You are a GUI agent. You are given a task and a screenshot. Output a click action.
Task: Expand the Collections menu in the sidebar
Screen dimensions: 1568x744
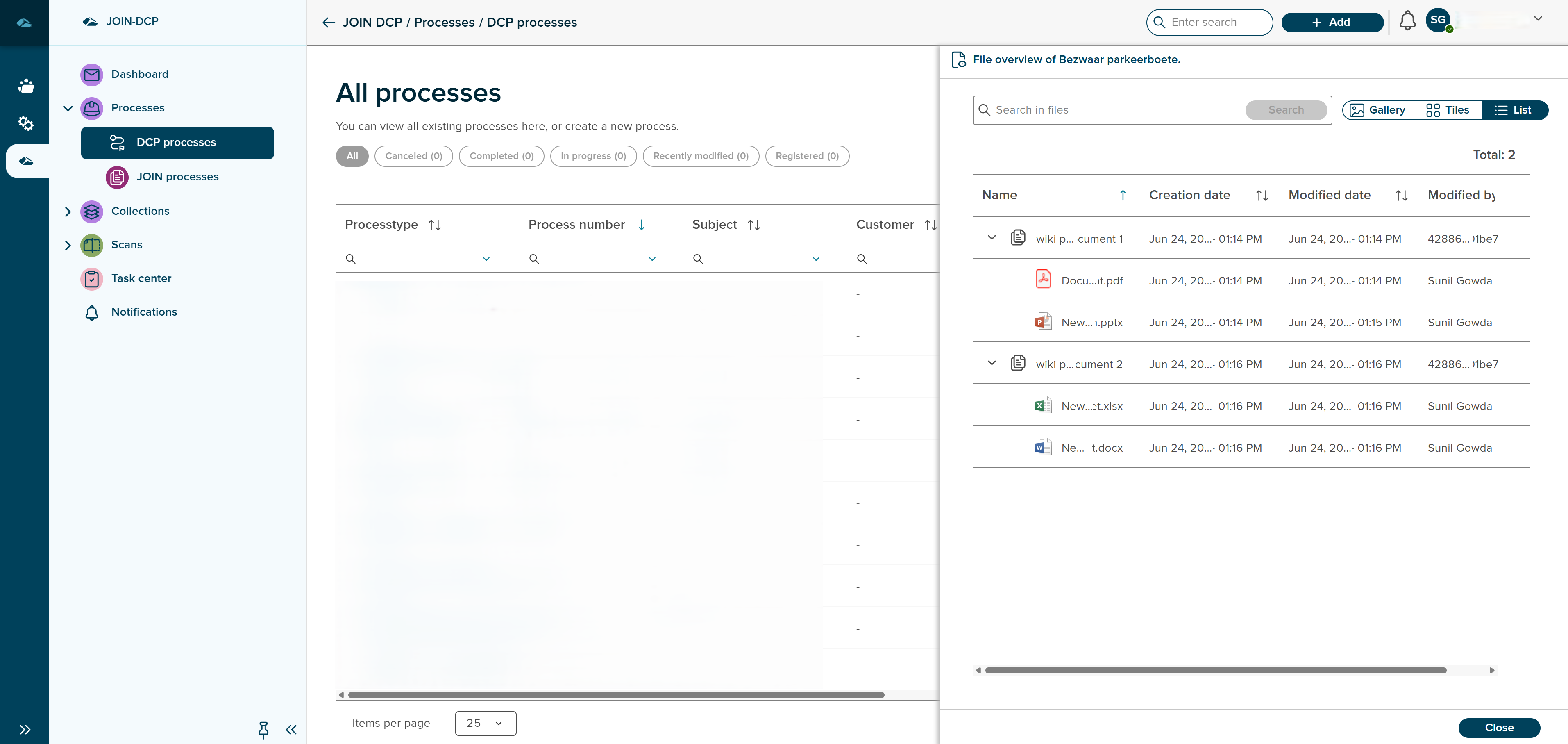point(68,211)
